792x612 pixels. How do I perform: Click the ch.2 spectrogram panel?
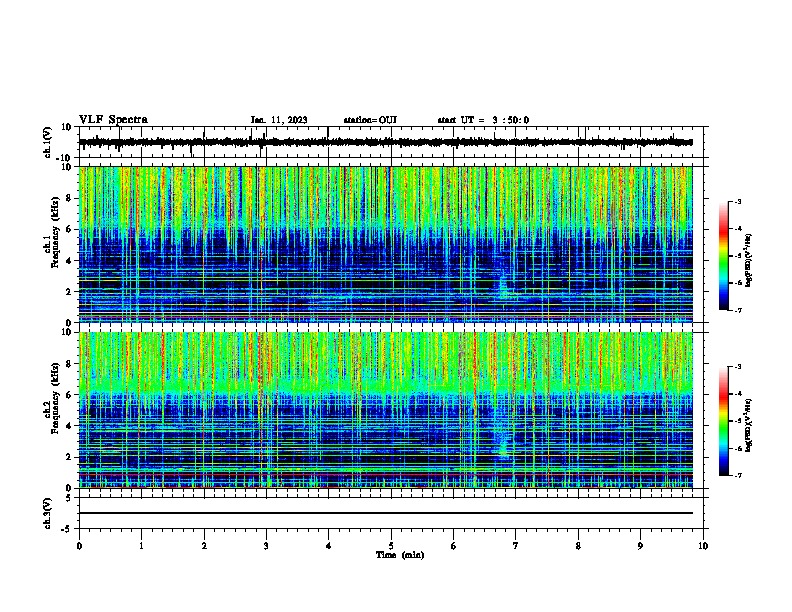pos(386,410)
